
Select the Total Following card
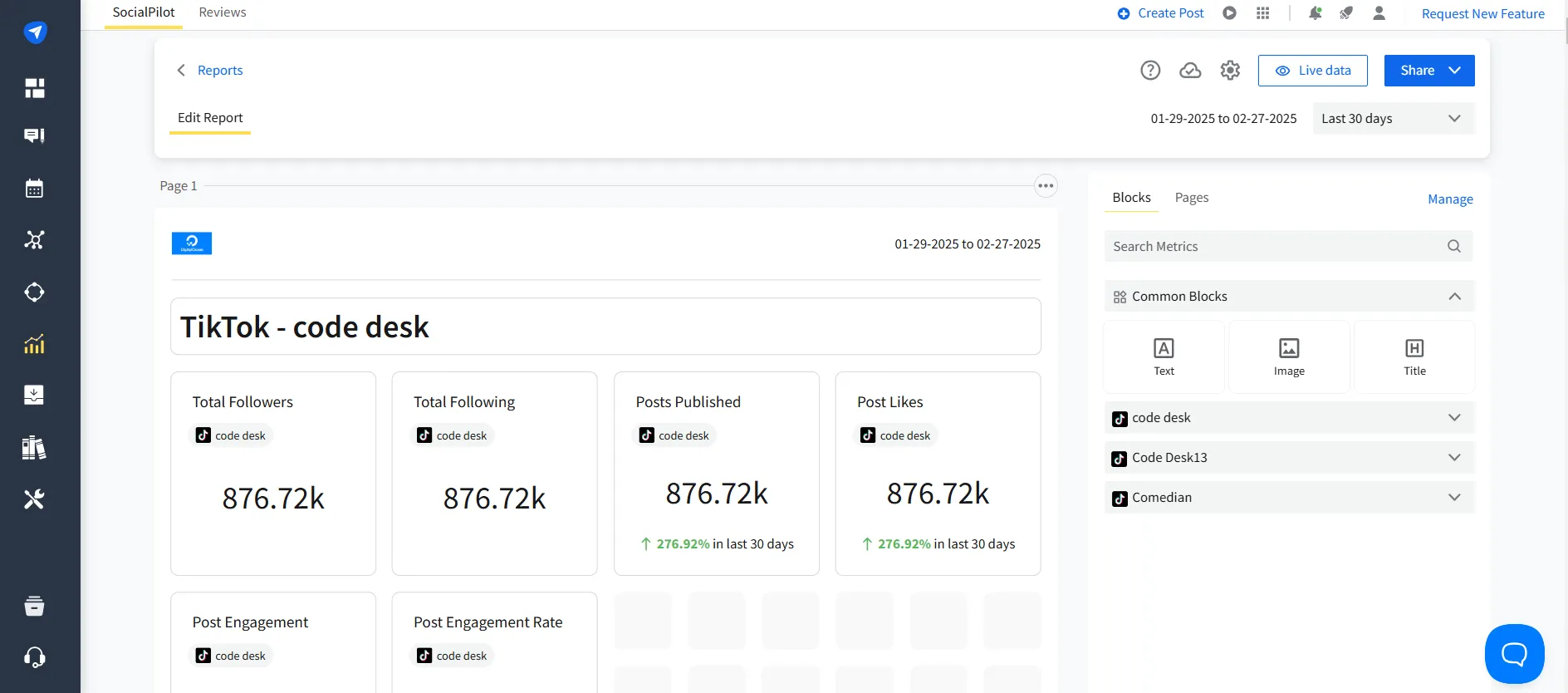point(494,474)
